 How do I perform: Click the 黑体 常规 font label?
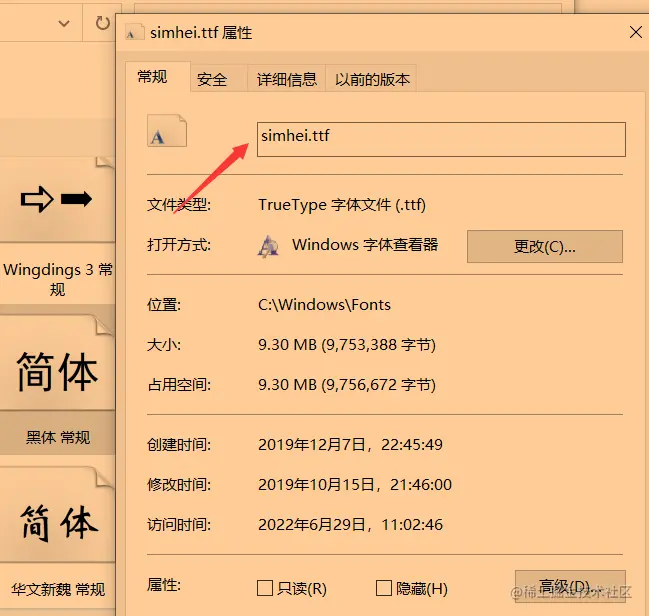click(x=58, y=437)
